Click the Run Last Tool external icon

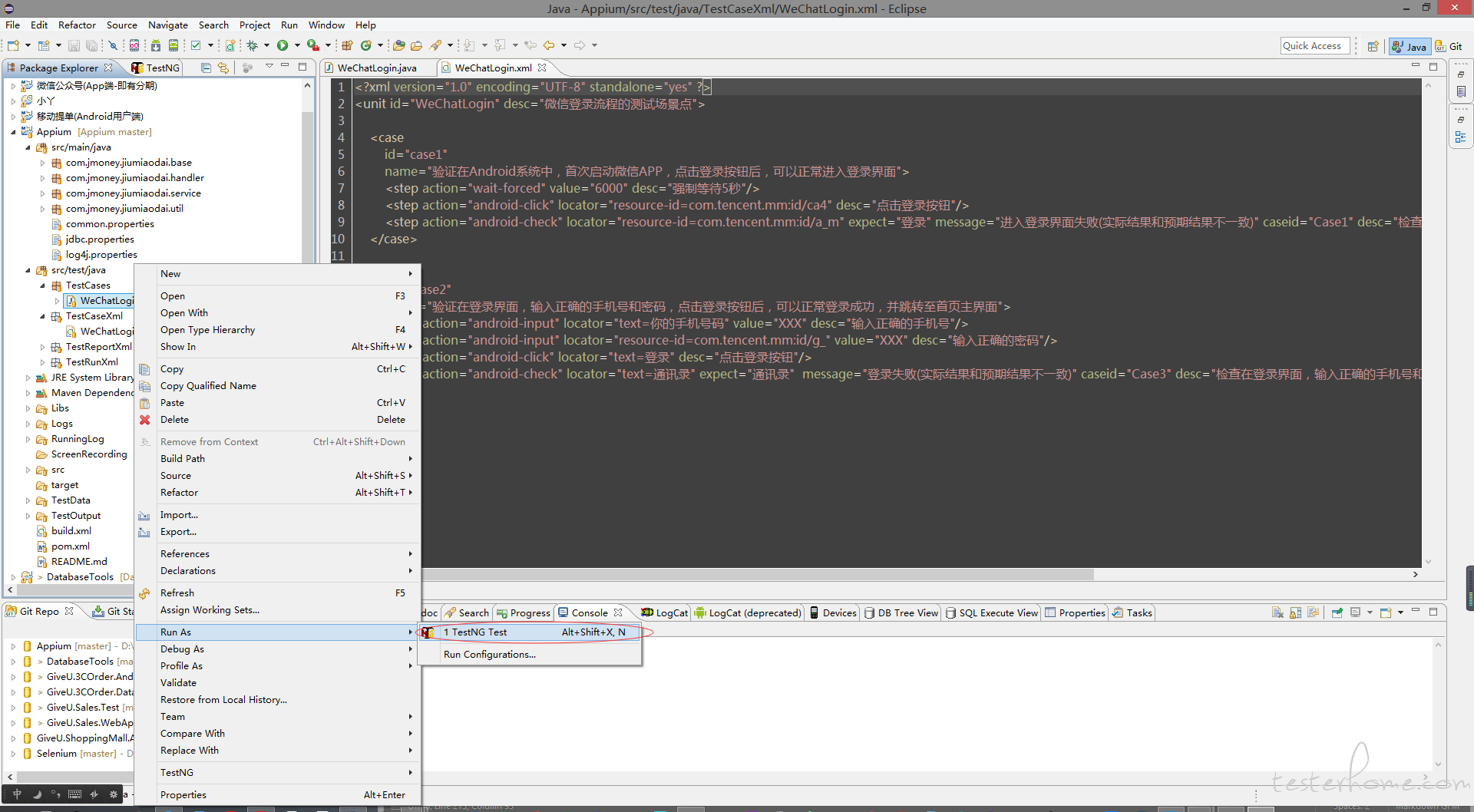tap(313, 45)
